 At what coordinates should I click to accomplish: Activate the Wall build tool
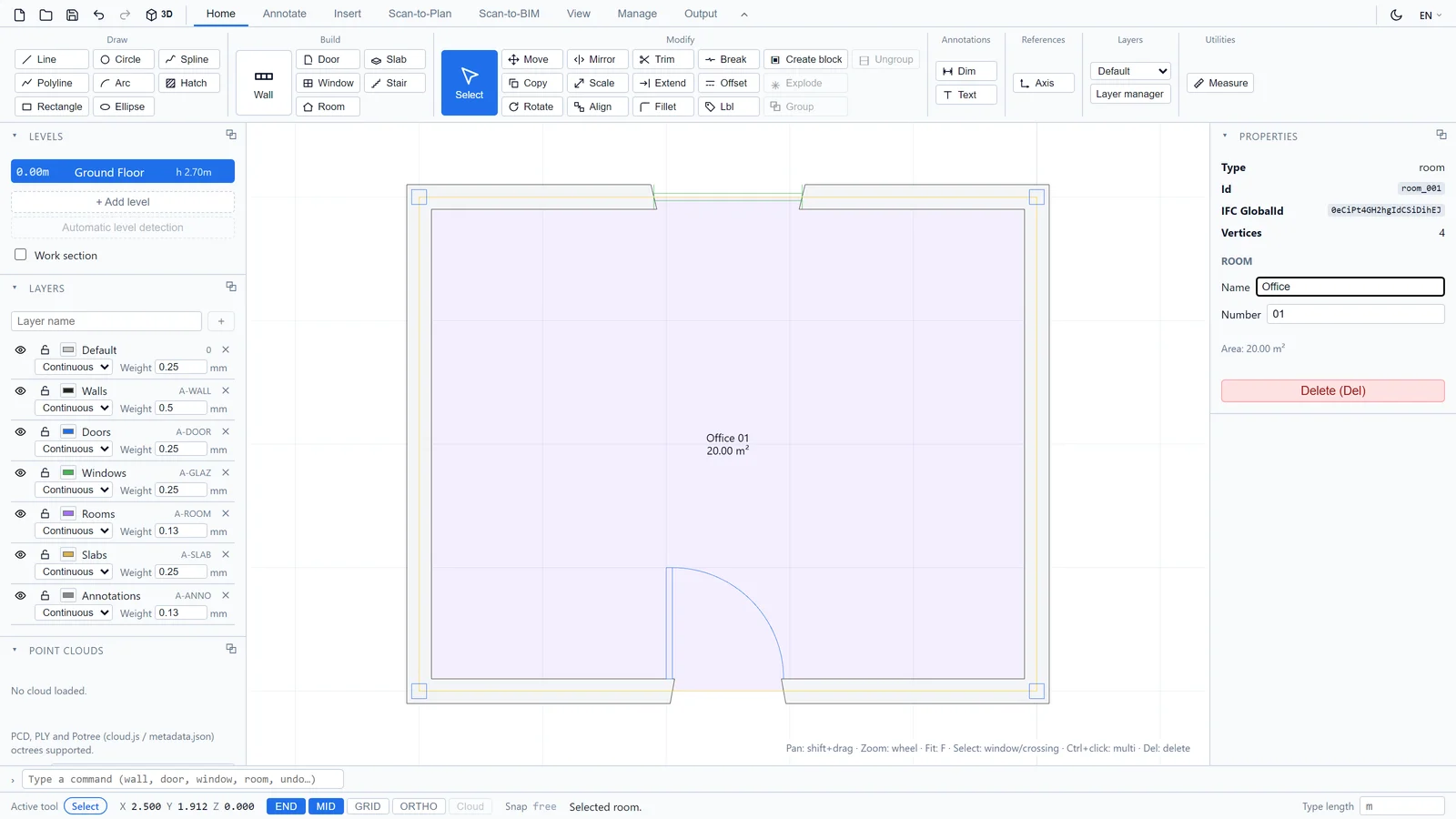(264, 83)
